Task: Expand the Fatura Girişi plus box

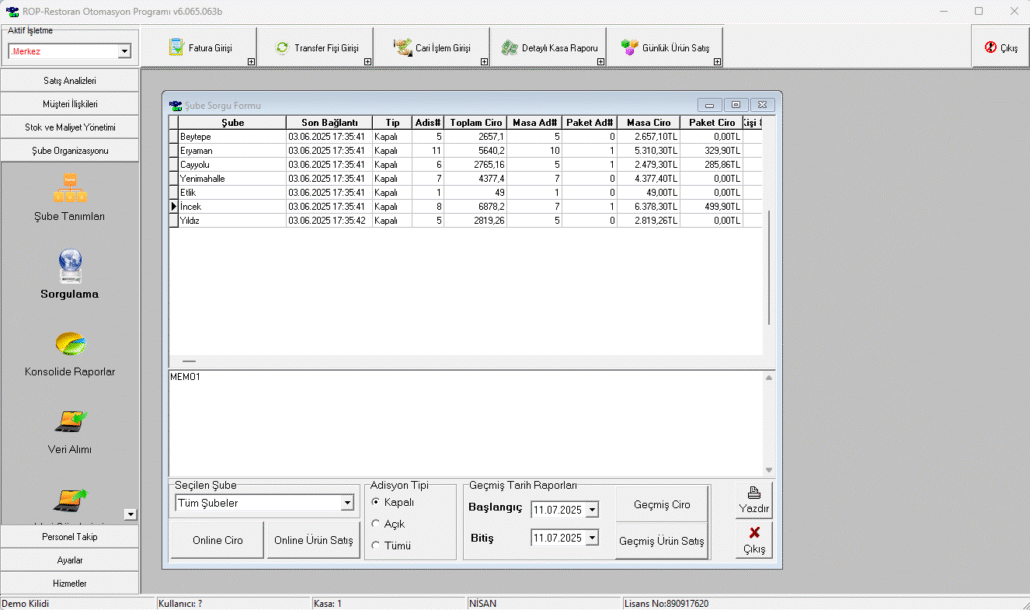Action: click(251, 62)
